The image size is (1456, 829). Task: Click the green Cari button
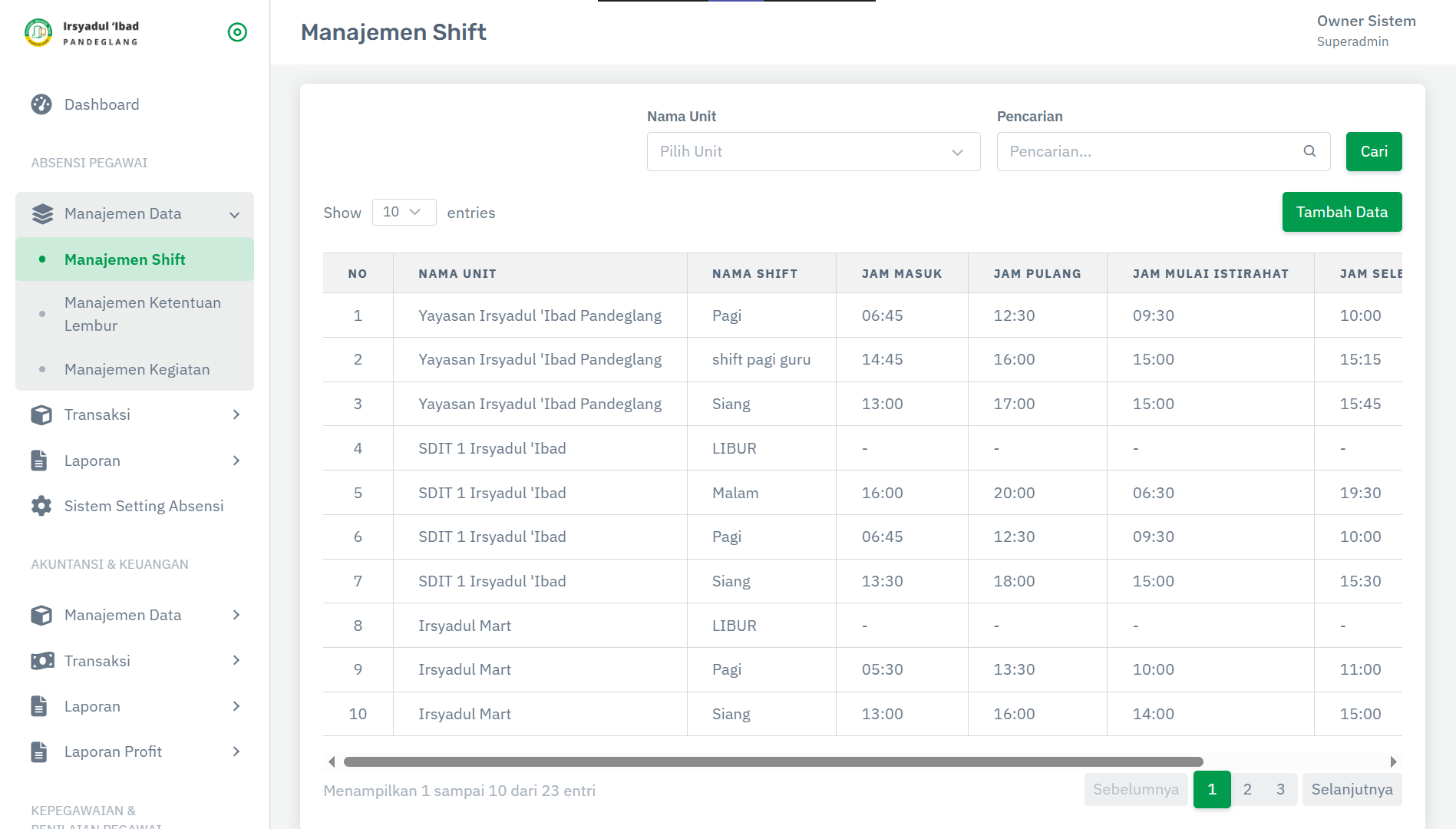[x=1374, y=151]
